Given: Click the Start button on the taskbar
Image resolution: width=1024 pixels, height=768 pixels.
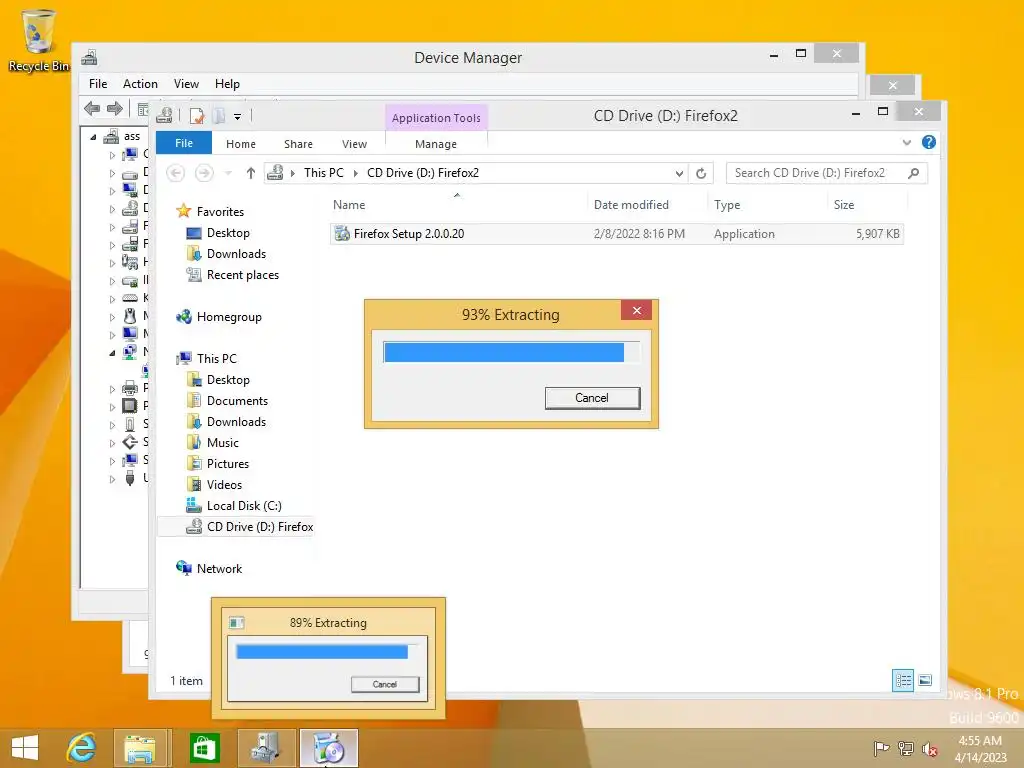Looking at the screenshot, I should click(25, 748).
